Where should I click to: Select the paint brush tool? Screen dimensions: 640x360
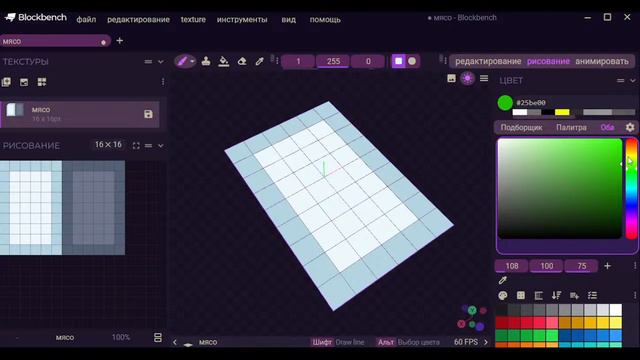[182, 61]
